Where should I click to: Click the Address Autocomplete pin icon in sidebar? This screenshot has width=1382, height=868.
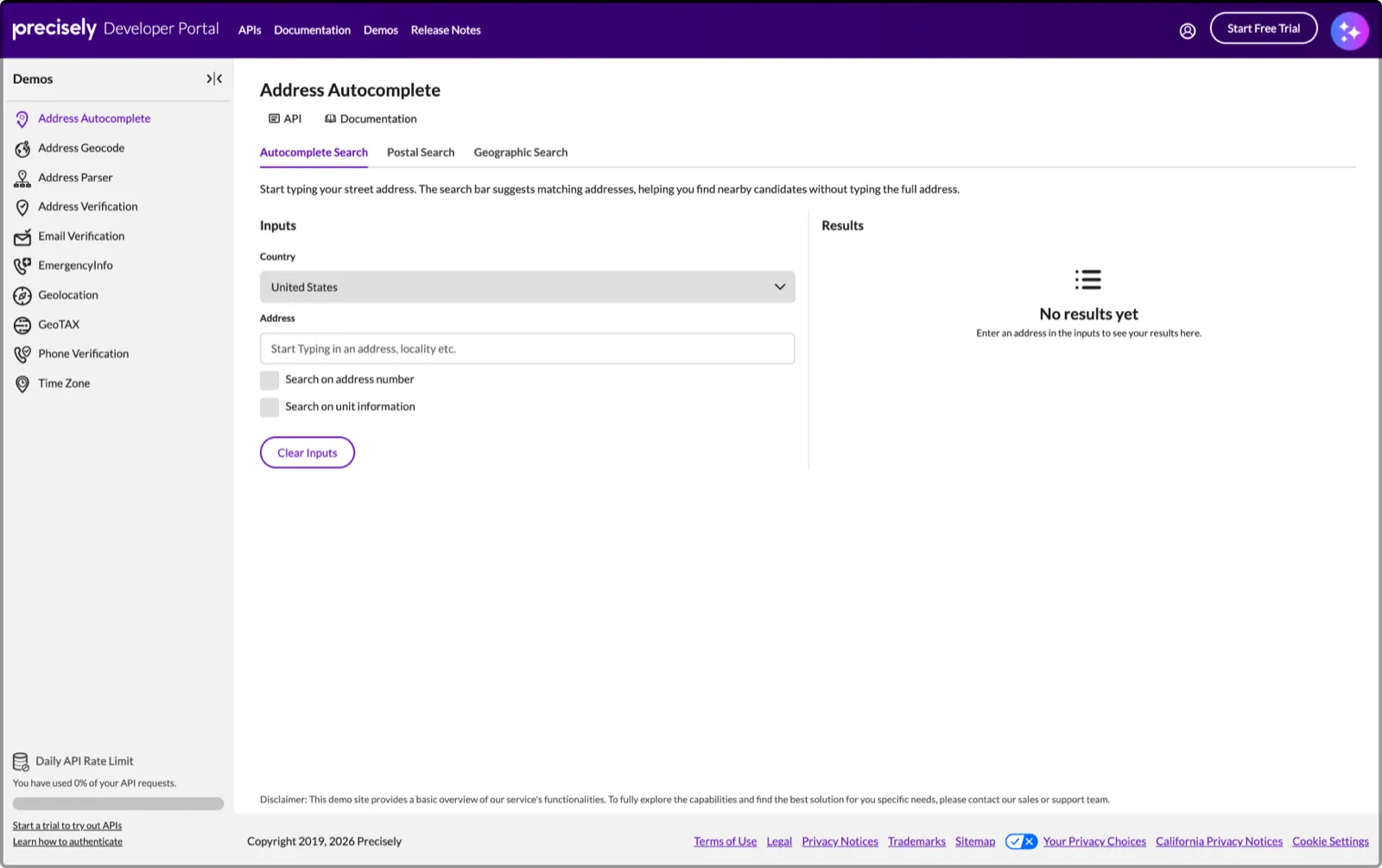coord(22,119)
